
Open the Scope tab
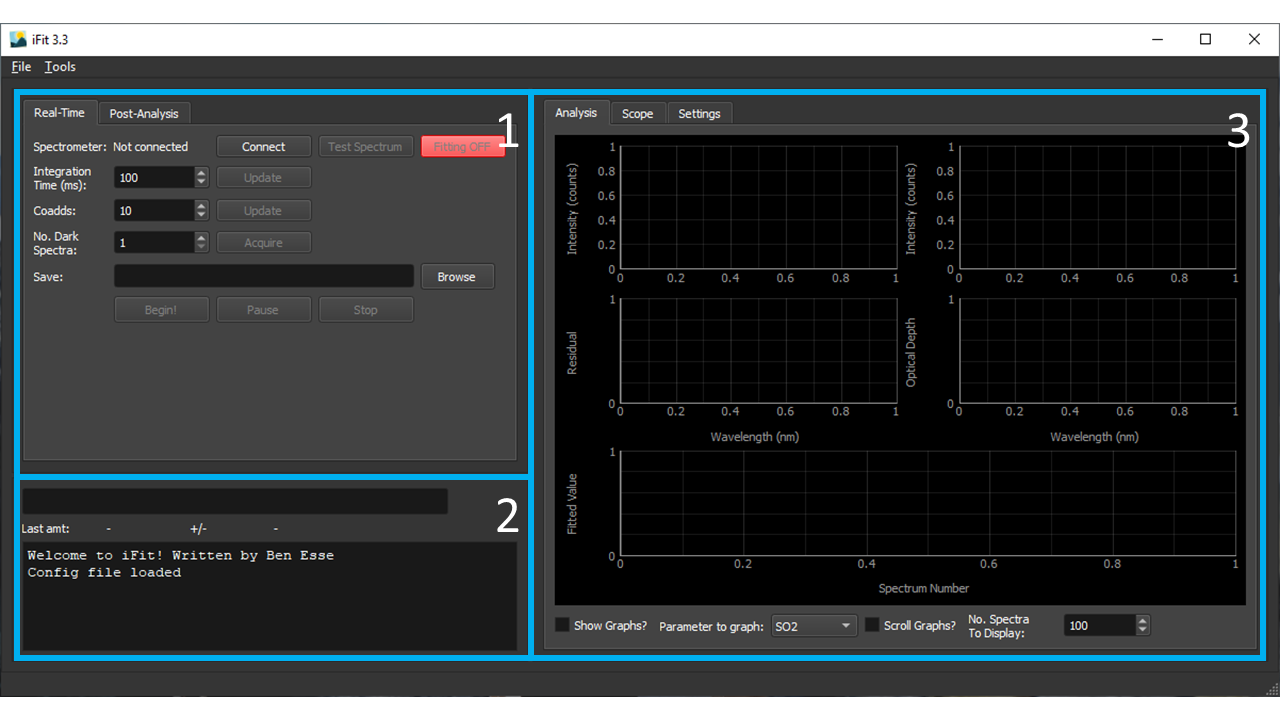pos(637,114)
